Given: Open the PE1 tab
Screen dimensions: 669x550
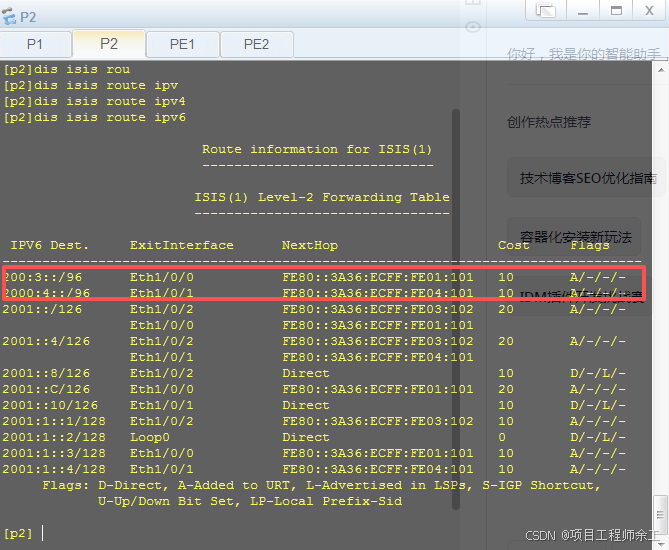Looking at the screenshot, I should coord(183,44).
